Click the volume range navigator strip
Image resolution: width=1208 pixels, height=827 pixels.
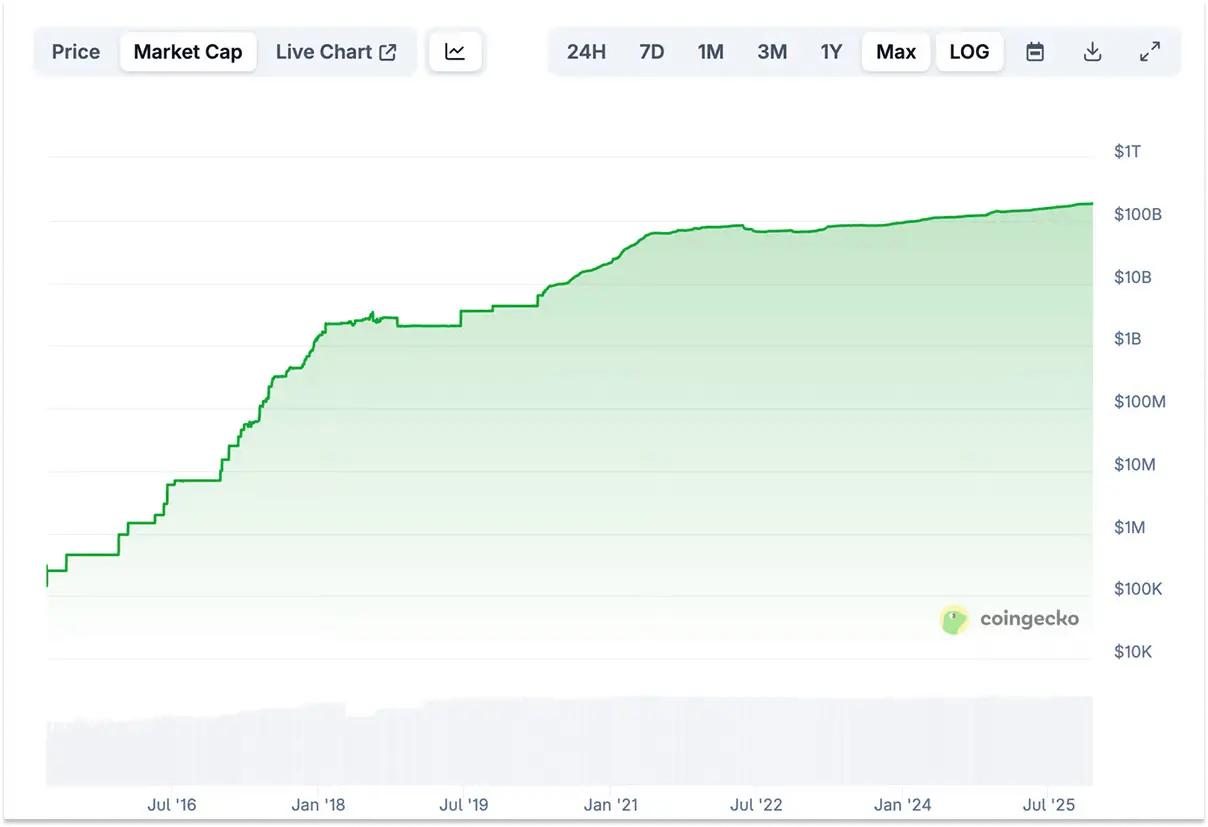[568, 741]
